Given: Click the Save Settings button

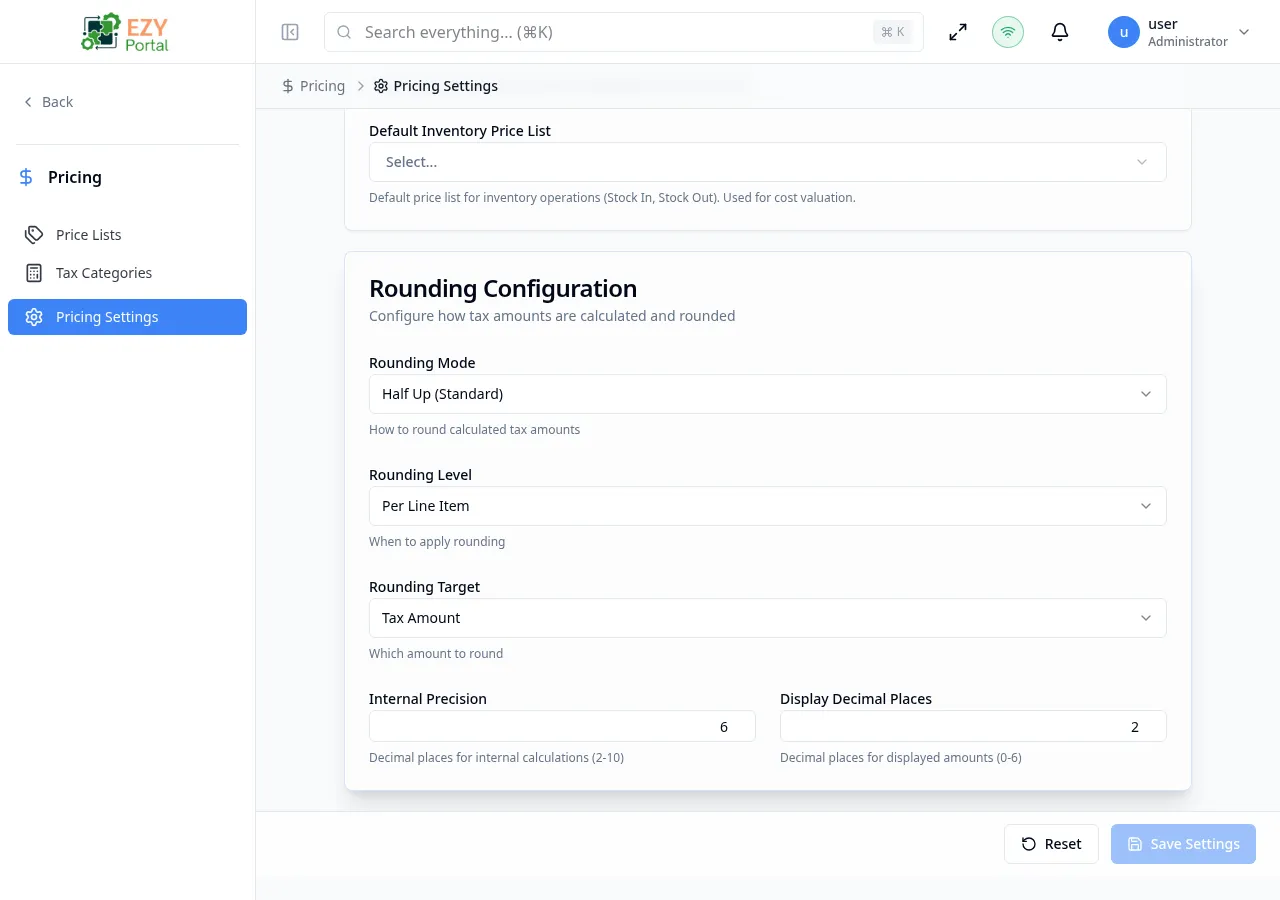Looking at the screenshot, I should point(1183,844).
